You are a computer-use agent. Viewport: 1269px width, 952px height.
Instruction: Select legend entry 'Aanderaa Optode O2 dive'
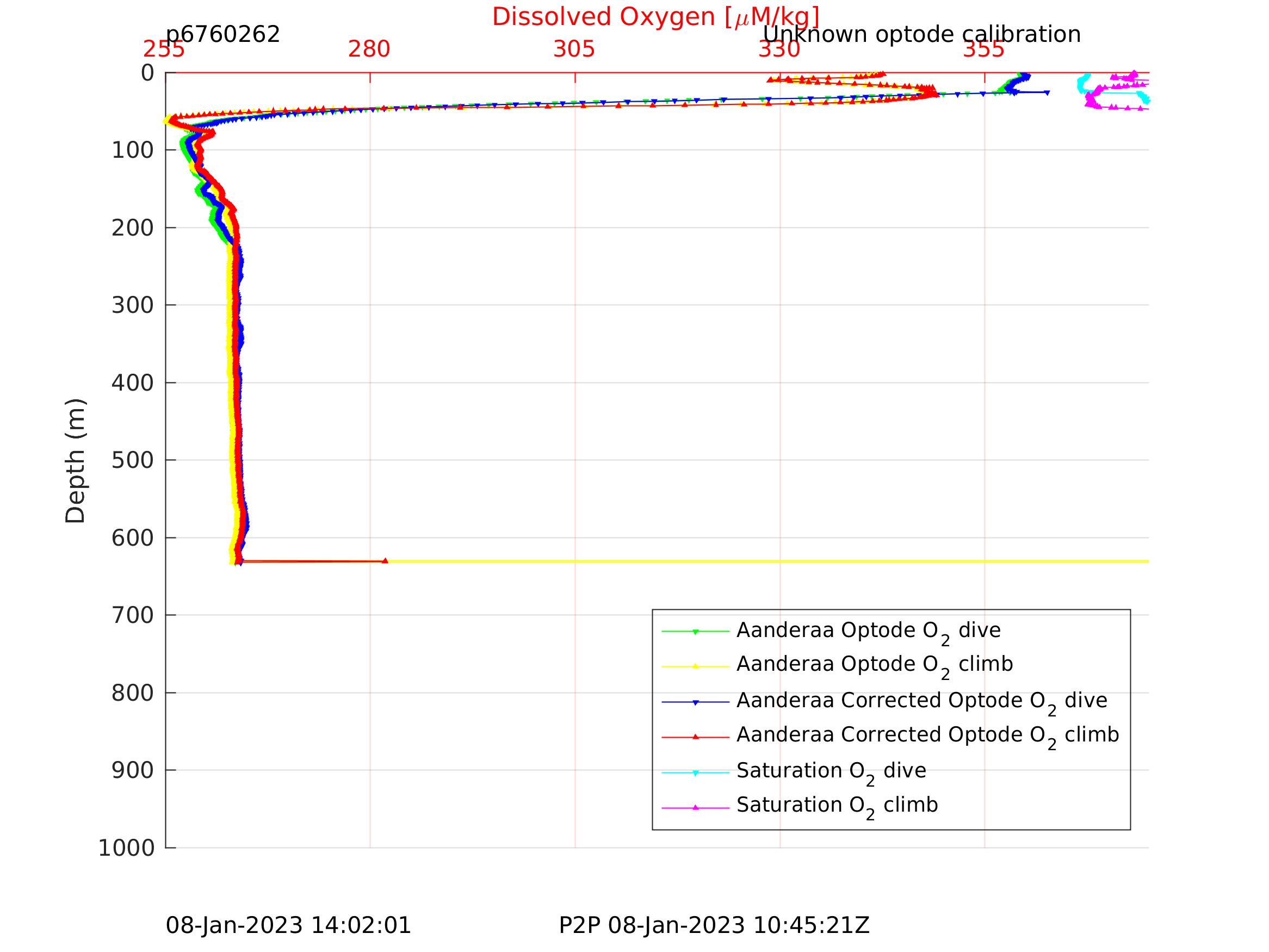[x=869, y=632]
